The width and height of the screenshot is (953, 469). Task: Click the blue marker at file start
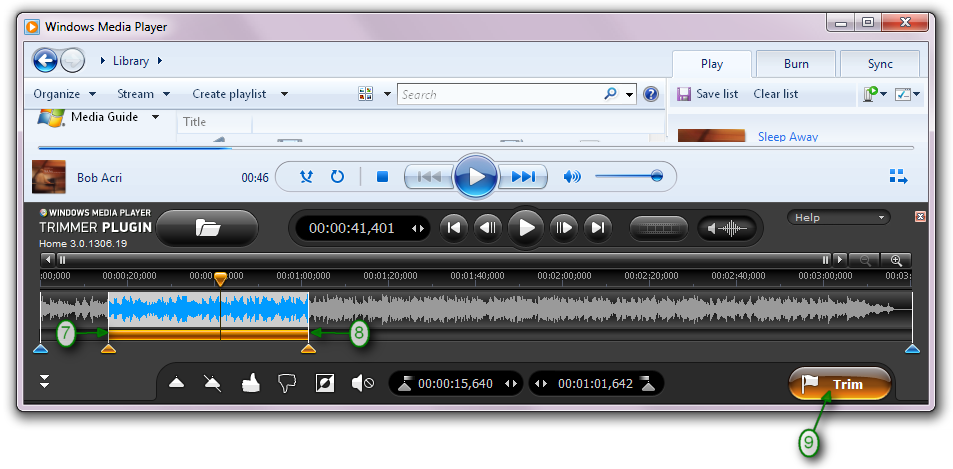(40, 349)
